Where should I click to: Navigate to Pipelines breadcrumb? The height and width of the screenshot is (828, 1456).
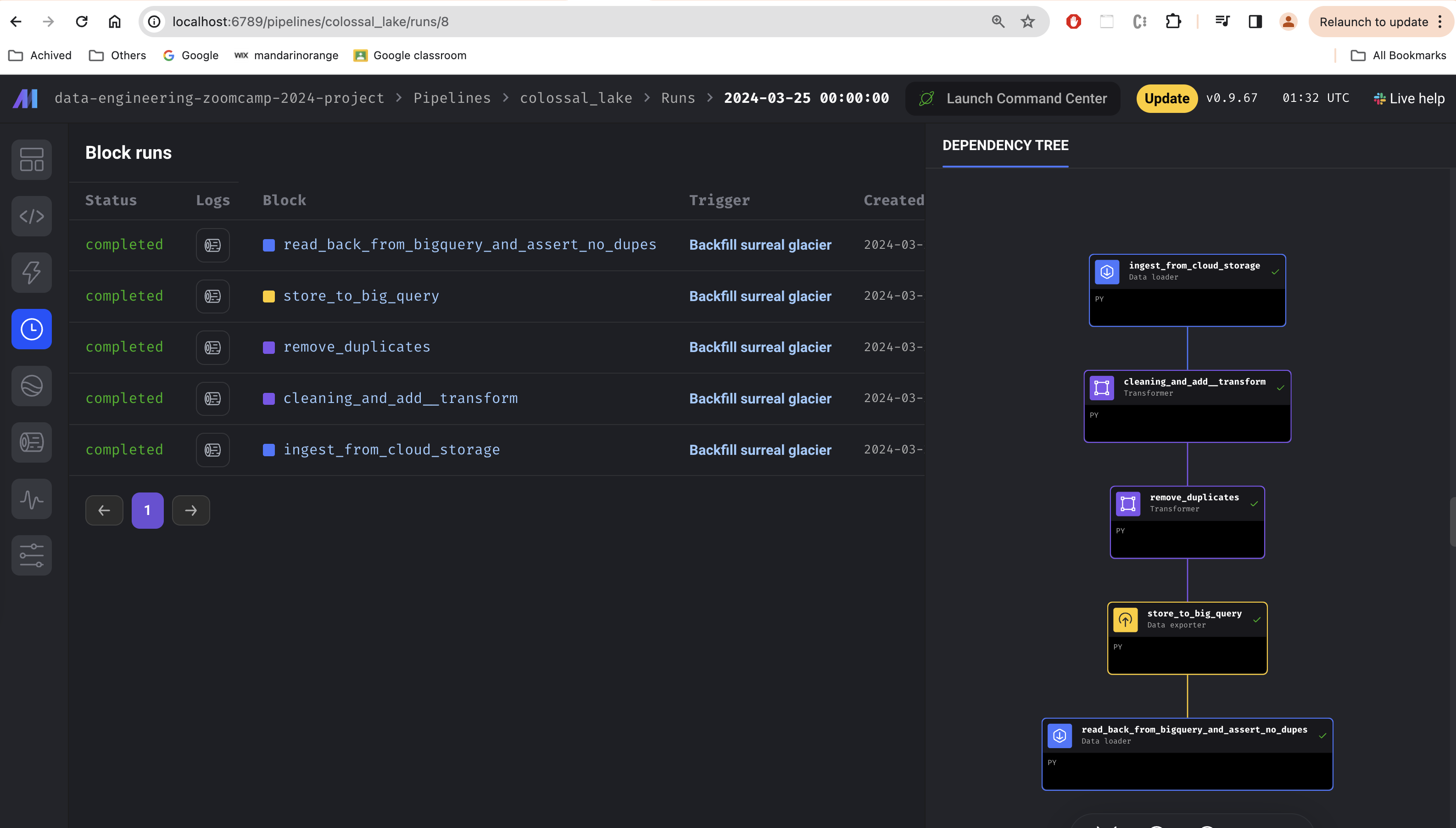tap(452, 98)
